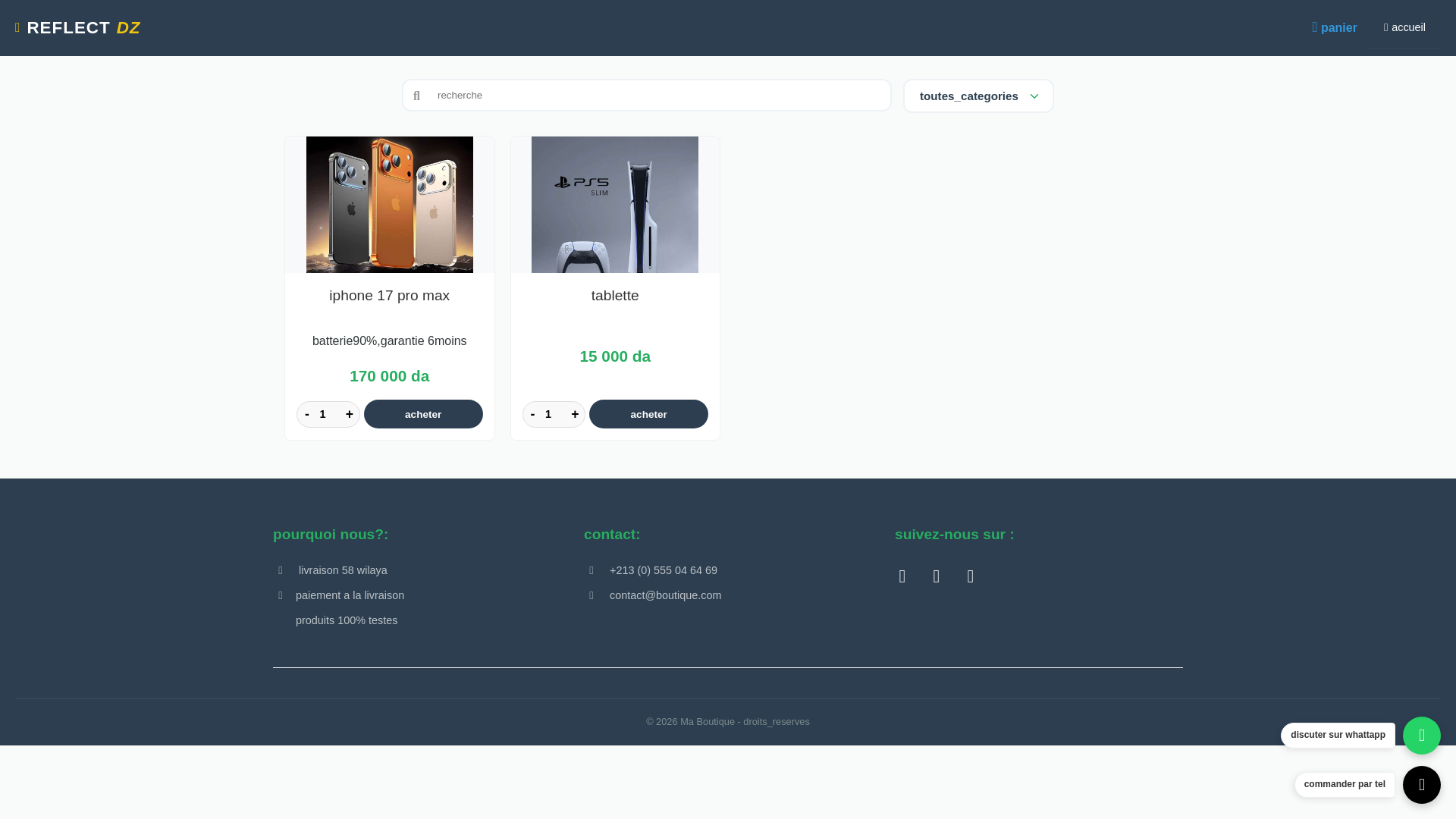Decrease iphone 17 pro max quantity
1456x819 pixels.
307,414
